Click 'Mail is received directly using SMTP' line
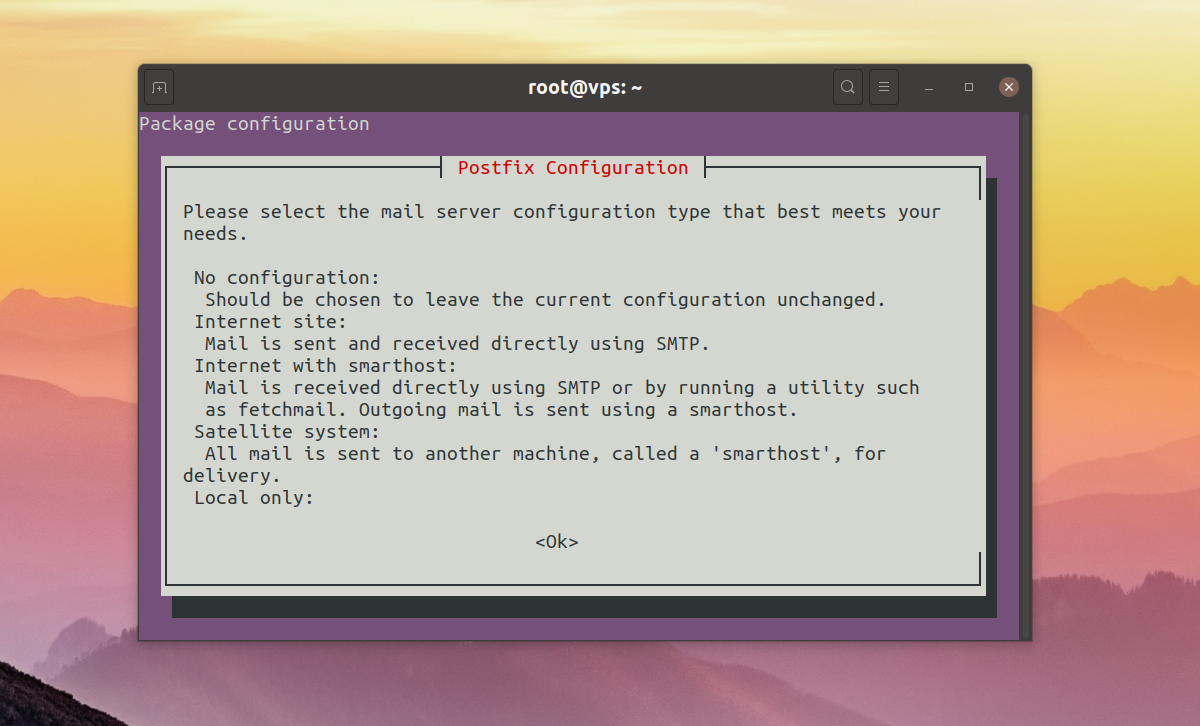Screen dimensions: 1200x726 click(562, 388)
